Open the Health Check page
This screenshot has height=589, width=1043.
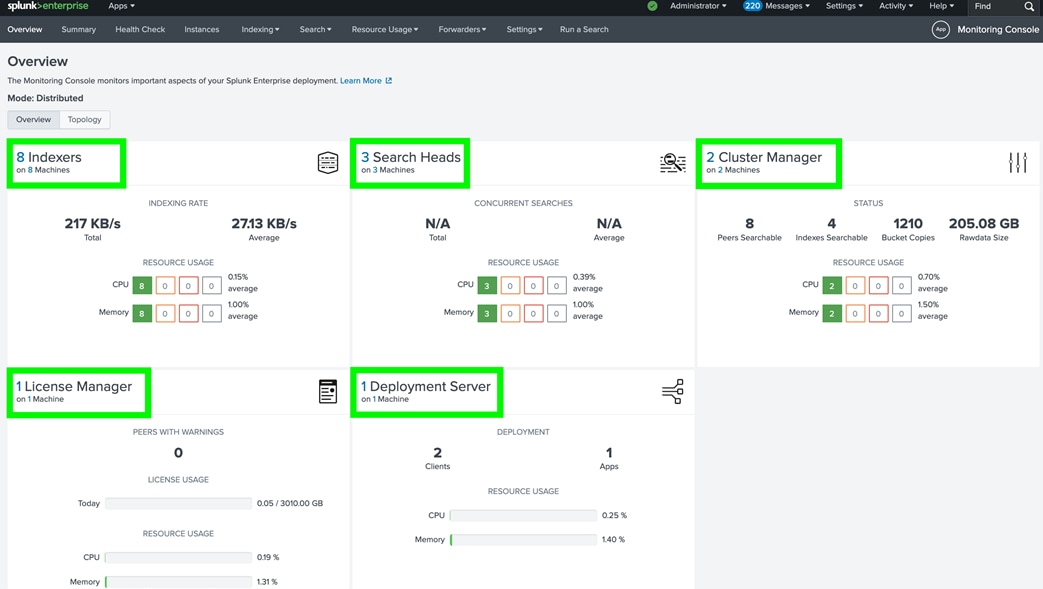tap(140, 29)
